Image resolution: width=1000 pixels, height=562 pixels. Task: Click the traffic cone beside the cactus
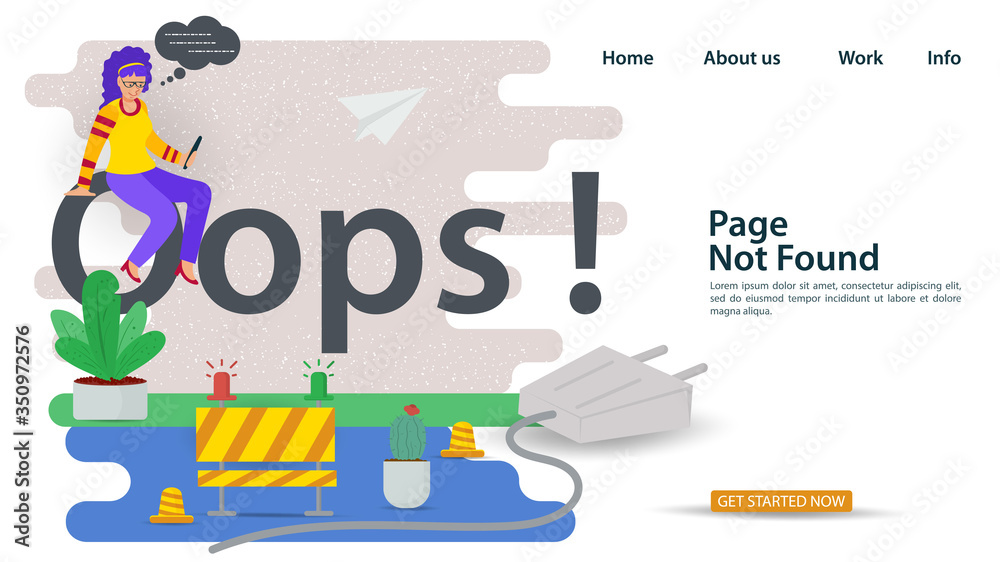(x=462, y=440)
